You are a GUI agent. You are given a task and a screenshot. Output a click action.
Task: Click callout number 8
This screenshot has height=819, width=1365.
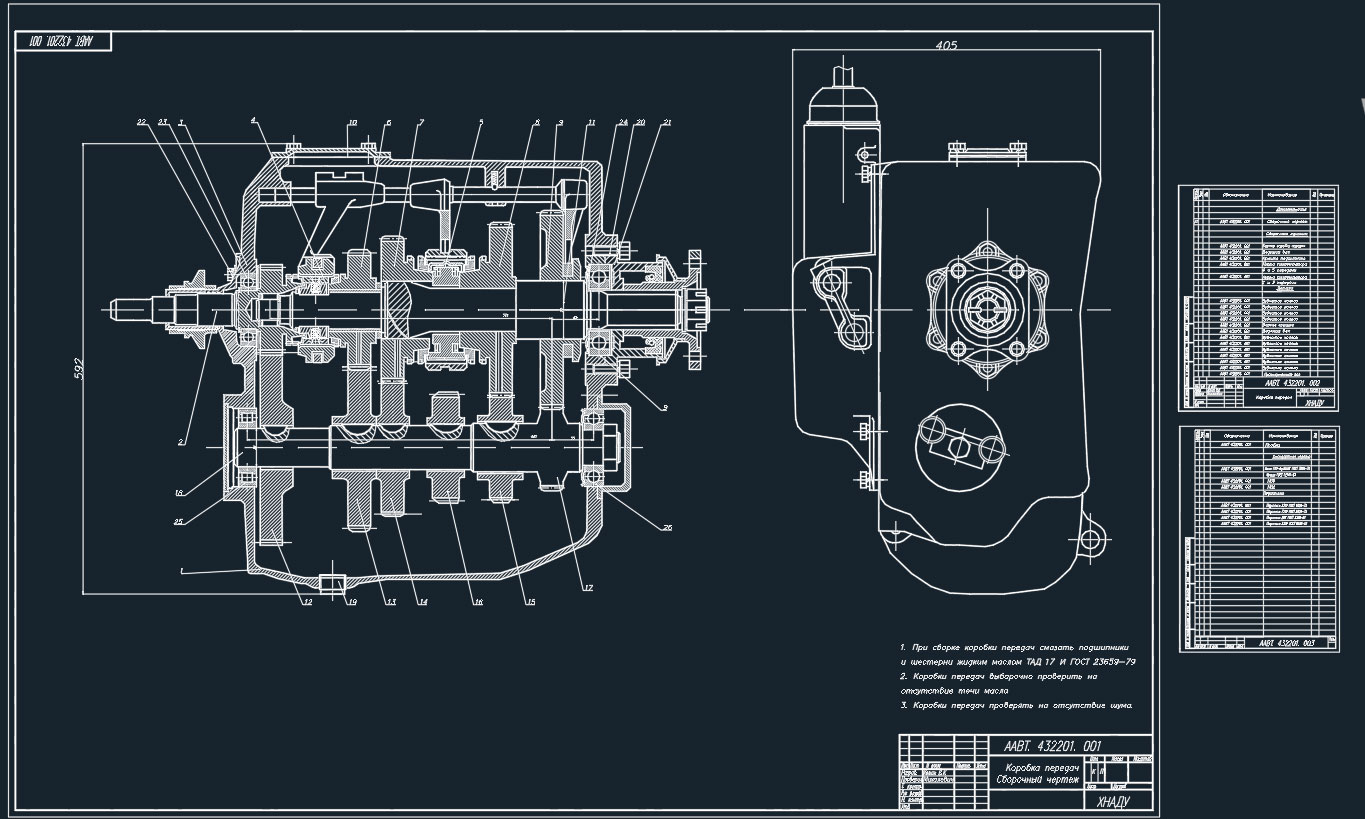pyautogui.click(x=537, y=122)
